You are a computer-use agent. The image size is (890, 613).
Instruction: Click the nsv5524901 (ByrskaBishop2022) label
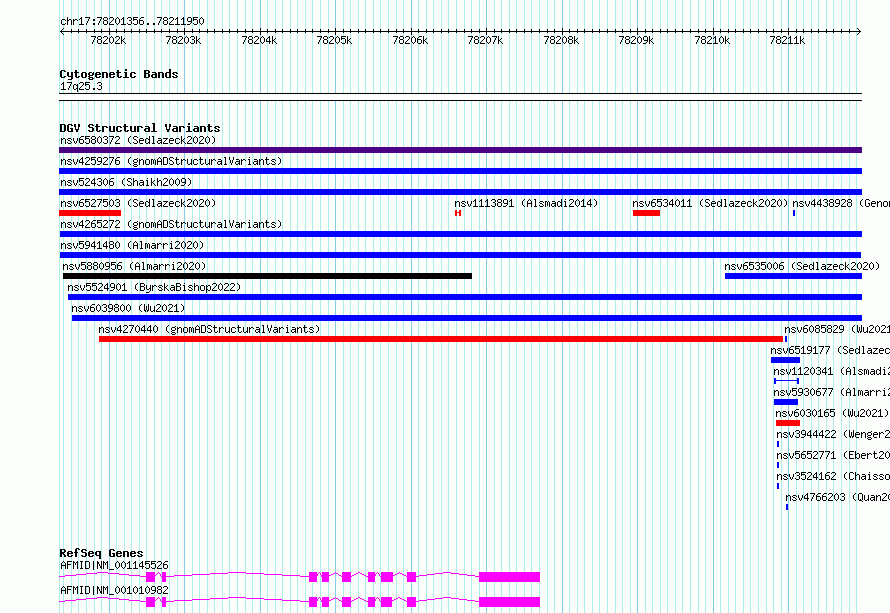click(154, 287)
